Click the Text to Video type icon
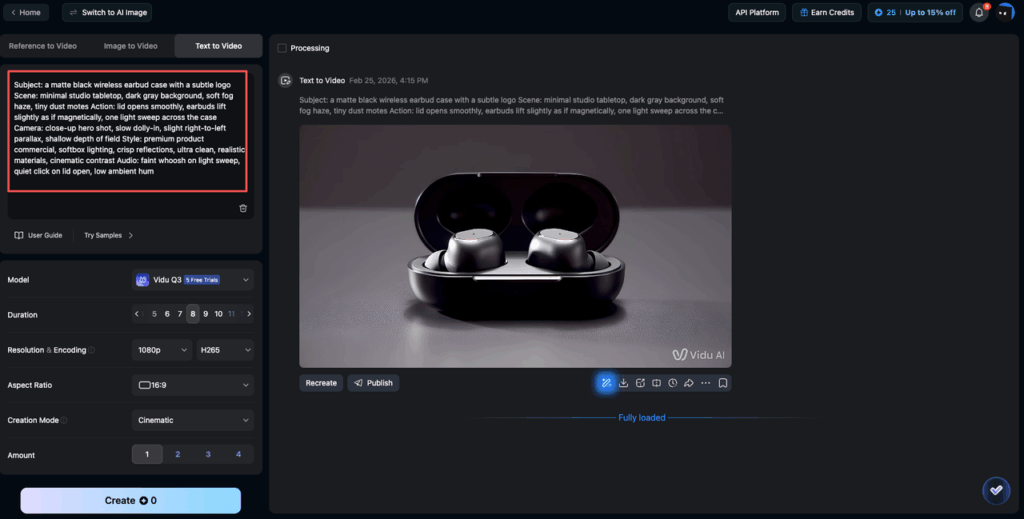 tap(285, 80)
